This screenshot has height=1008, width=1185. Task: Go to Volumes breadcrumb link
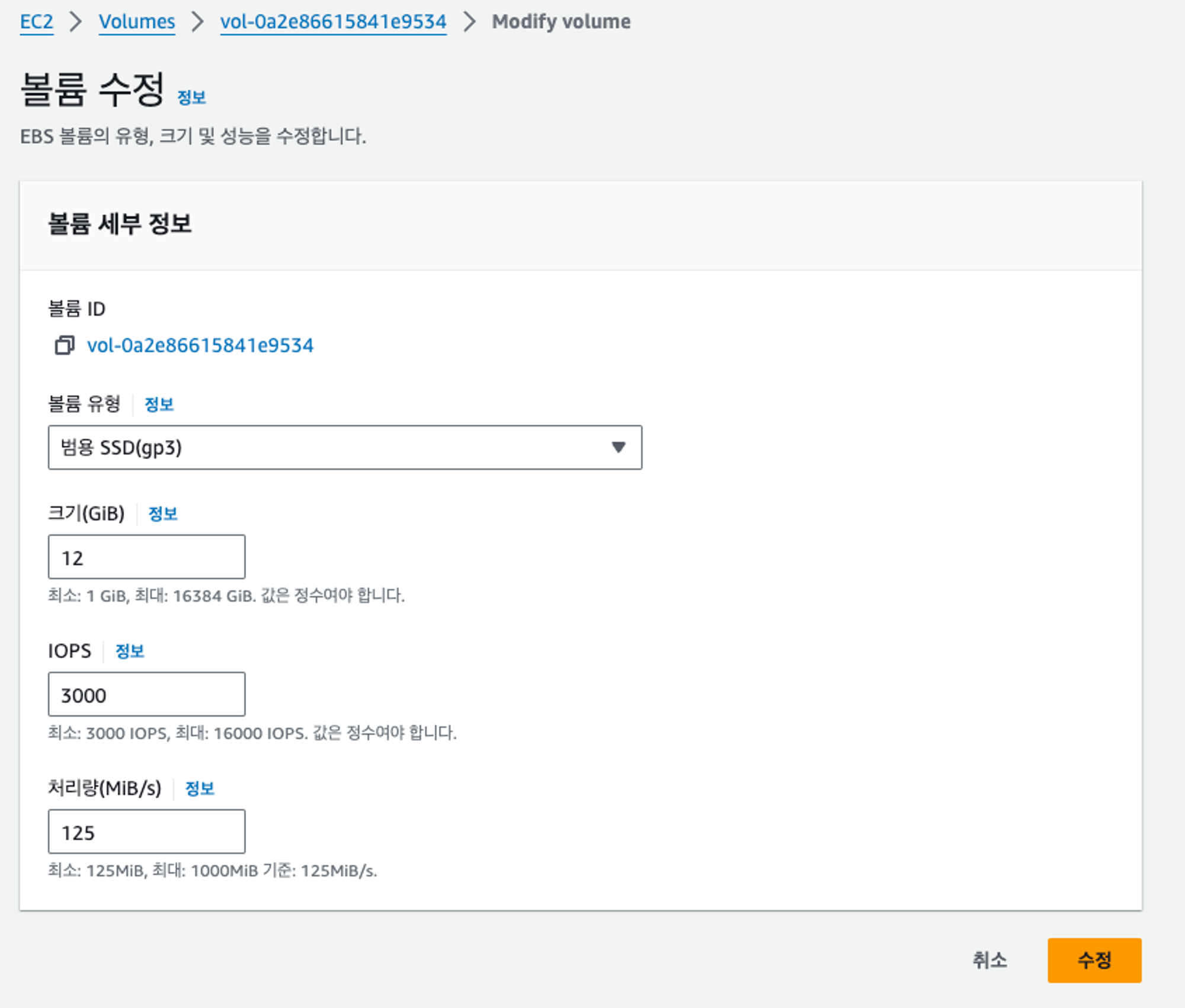pos(137,22)
